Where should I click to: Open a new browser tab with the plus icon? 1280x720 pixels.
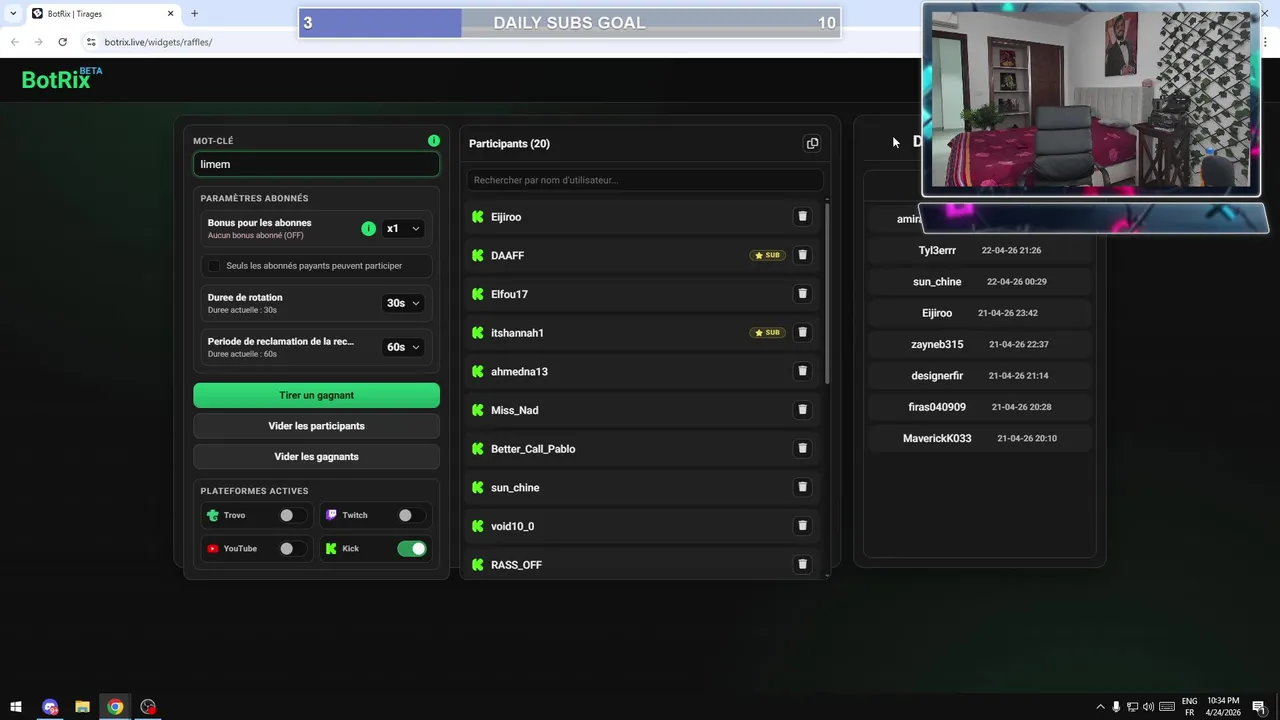[194, 13]
